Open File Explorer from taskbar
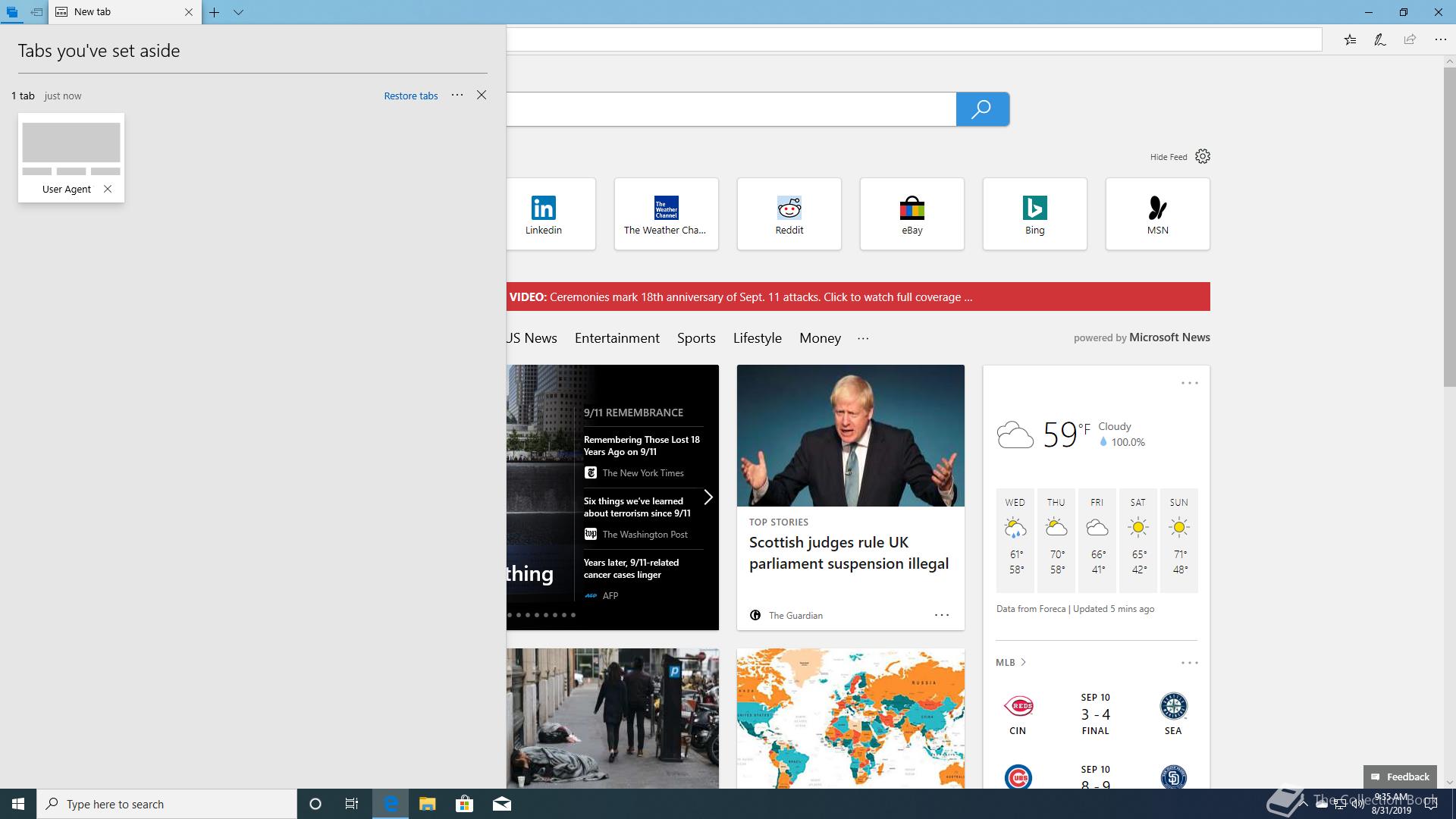The width and height of the screenshot is (1456, 819). [x=427, y=804]
